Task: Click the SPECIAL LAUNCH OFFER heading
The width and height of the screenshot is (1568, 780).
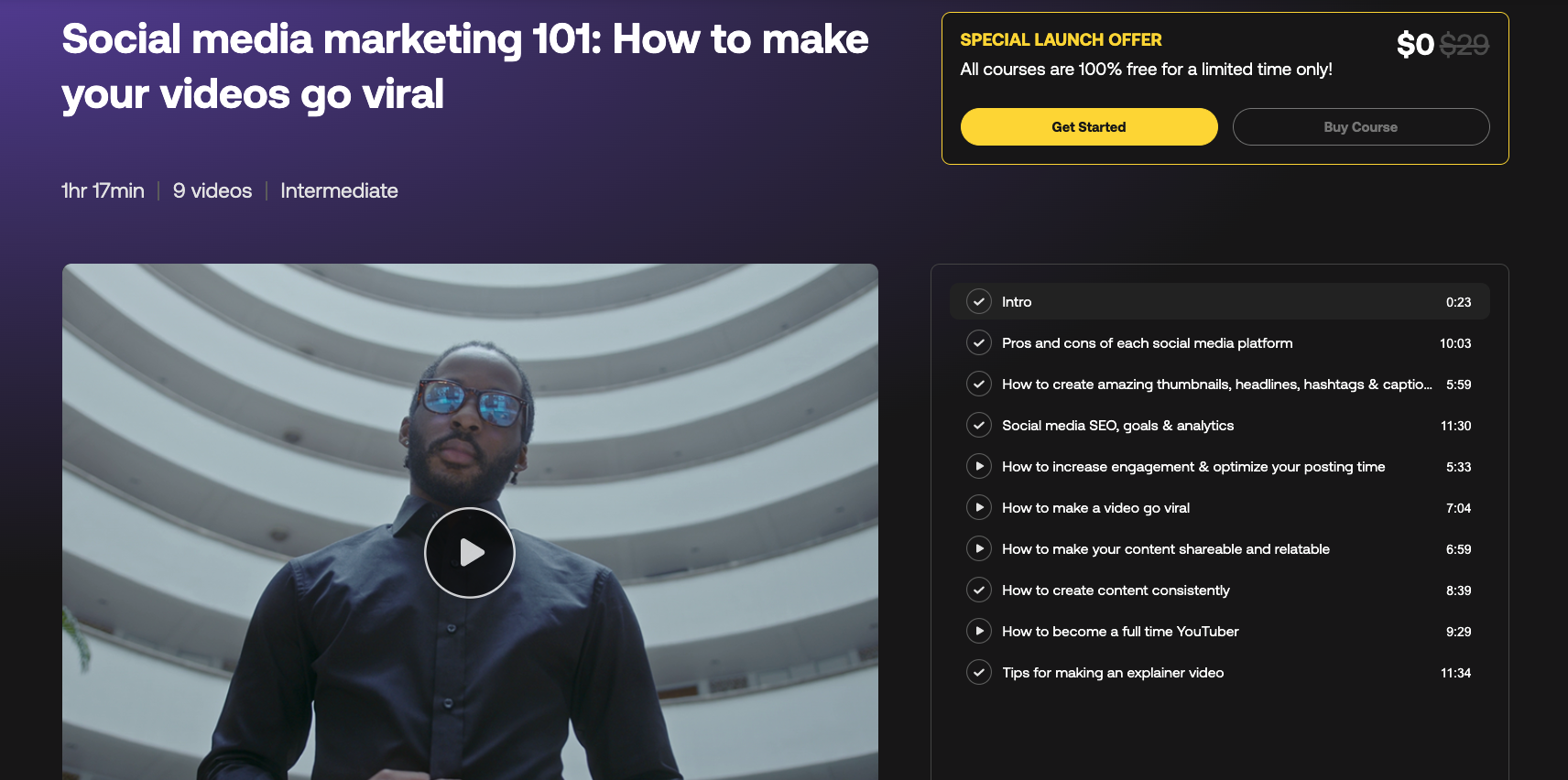Action: tap(1061, 39)
